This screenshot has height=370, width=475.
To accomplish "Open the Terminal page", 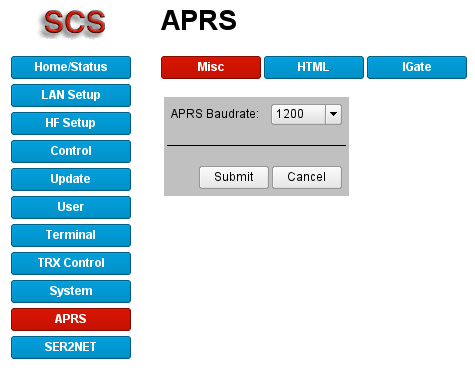I will click(71, 235).
